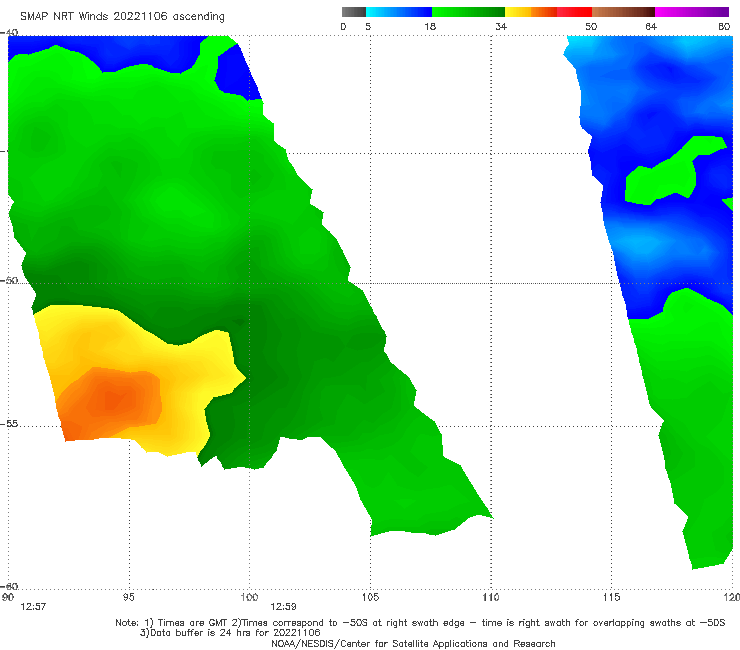The width and height of the screenshot is (740, 650).
Task: Click the colorbar label '5'
Action: (368, 26)
